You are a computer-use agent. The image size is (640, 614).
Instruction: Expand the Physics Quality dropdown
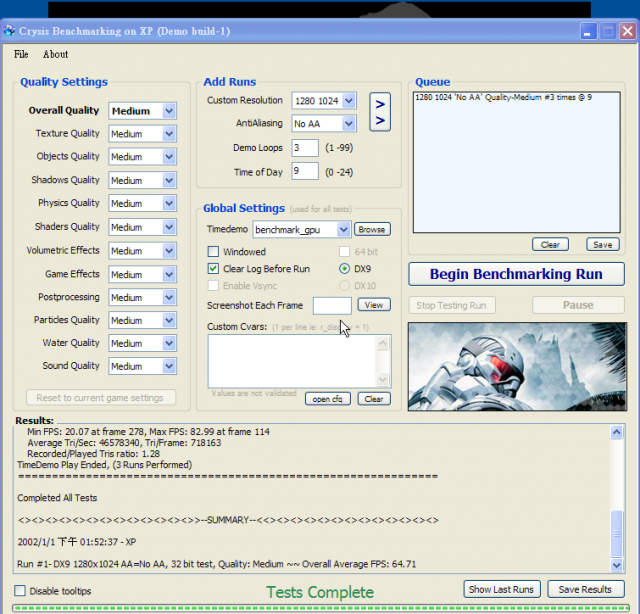(x=169, y=203)
